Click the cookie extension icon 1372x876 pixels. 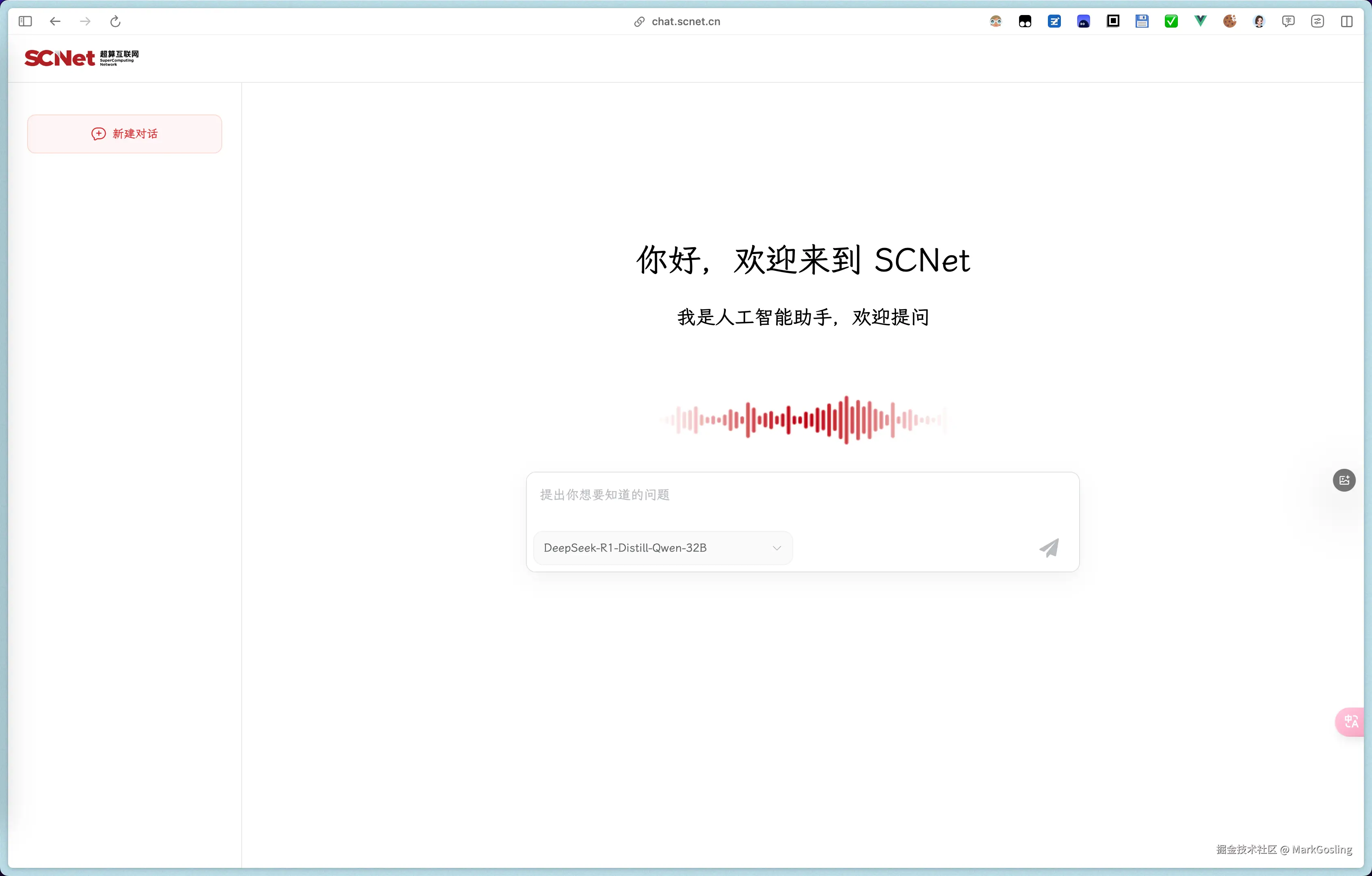[x=1229, y=21]
